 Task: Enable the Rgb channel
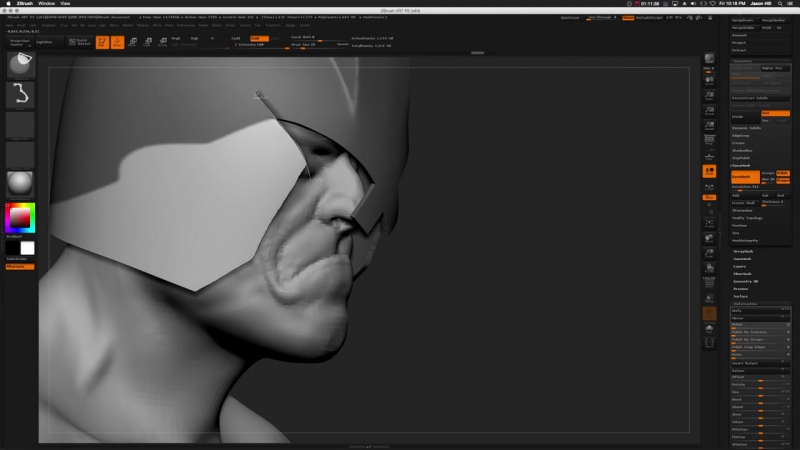(194, 38)
